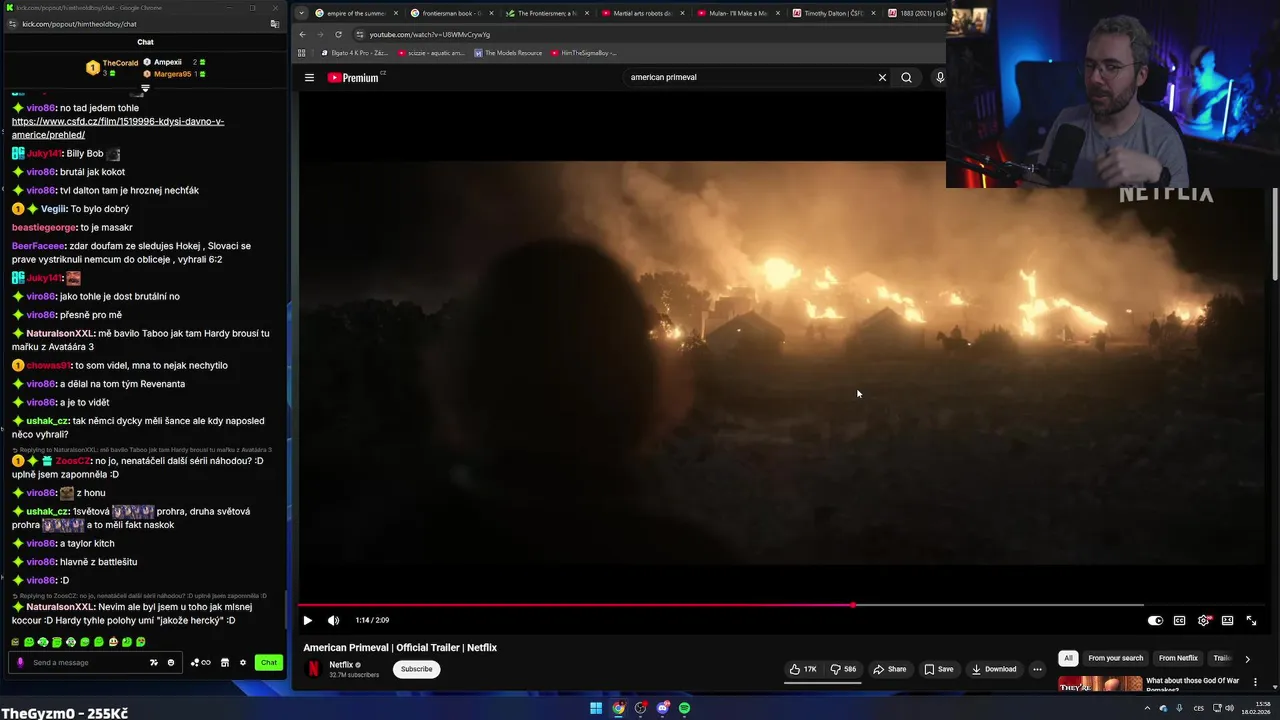Open God Of War recommended video thumbnail
Viewport: 1280px width, 720px height.
pos(1100,685)
